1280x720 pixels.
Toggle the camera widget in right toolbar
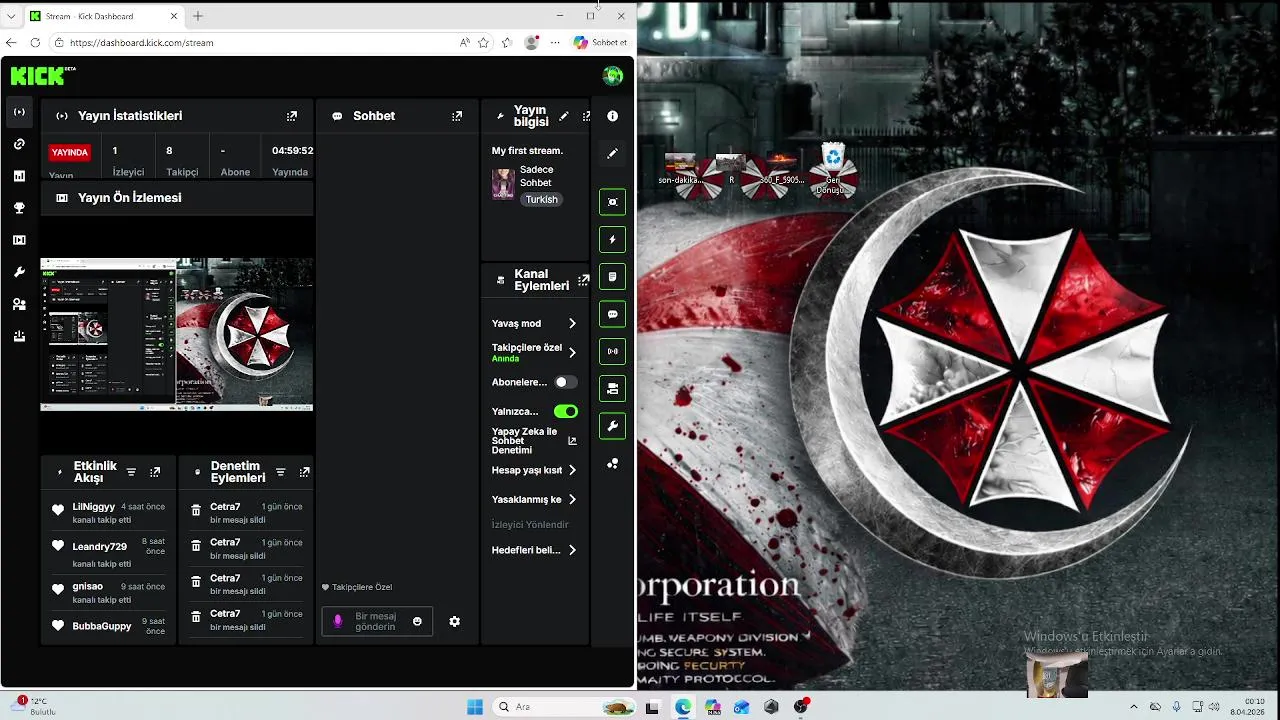tap(612, 389)
